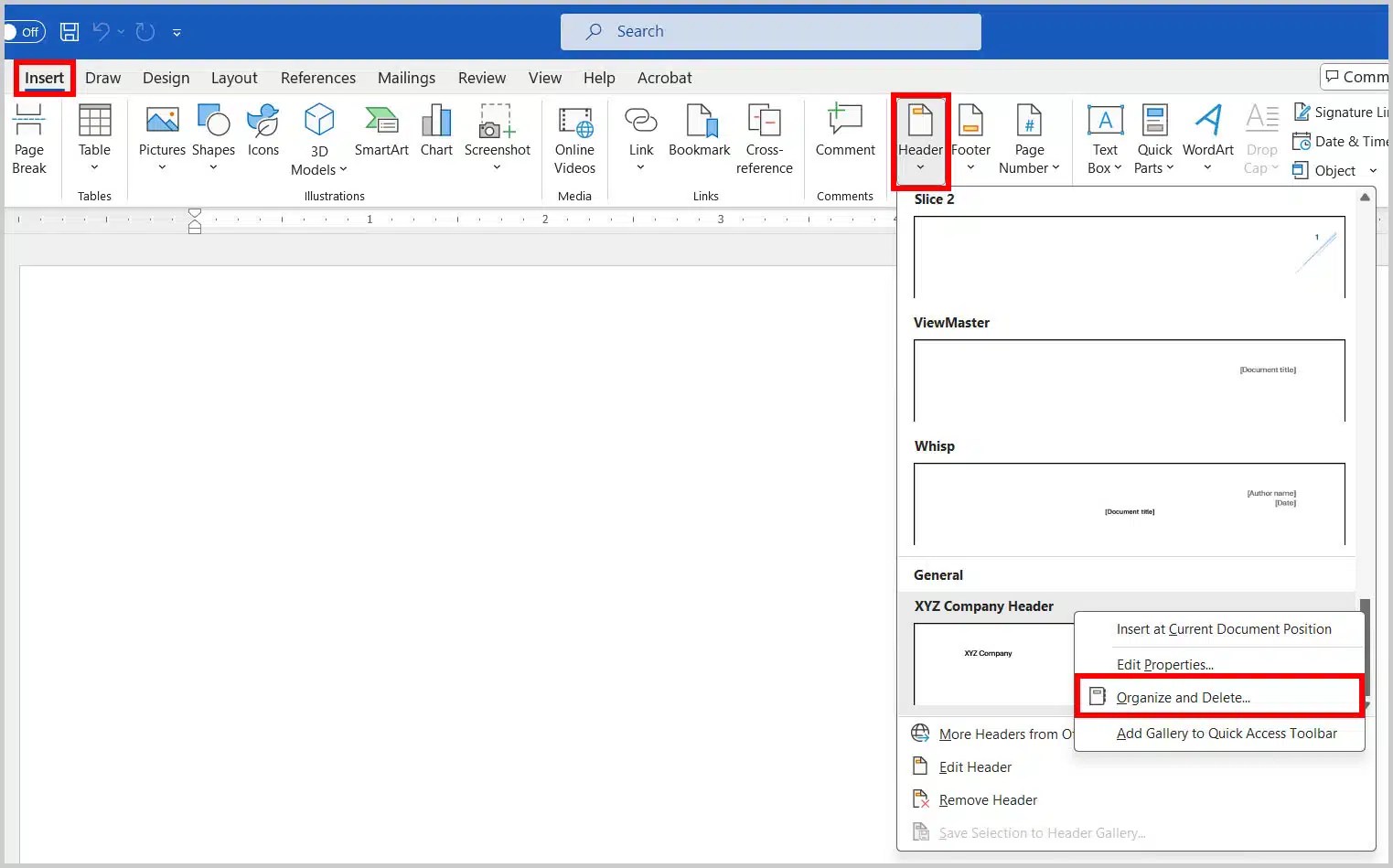
Task: Click the Save icon in title bar
Action: 70,32
